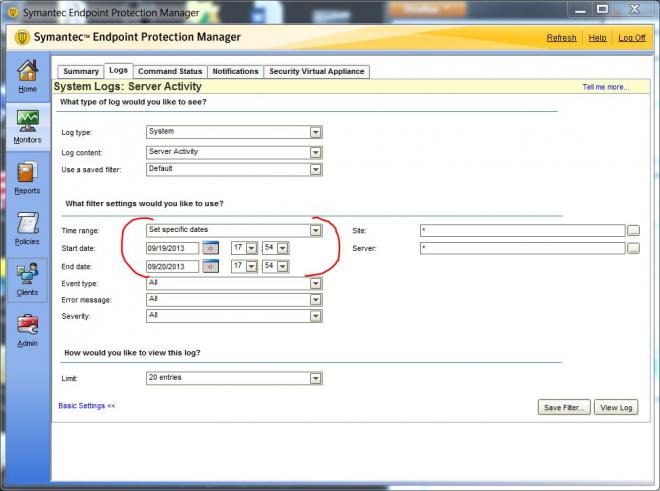Image resolution: width=660 pixels, height=491 pixels.
Task: Click the View Log button
Action: (616, 407)
